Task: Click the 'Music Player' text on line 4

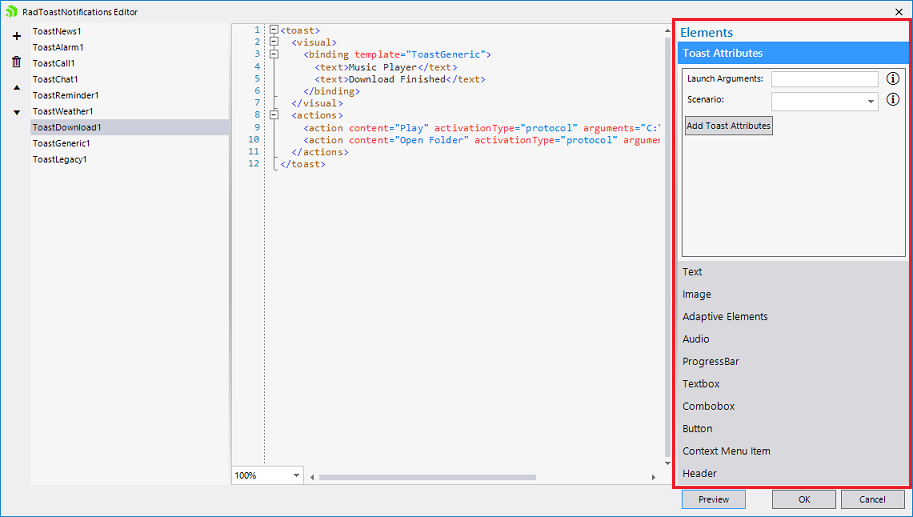Action: [383, 67]
